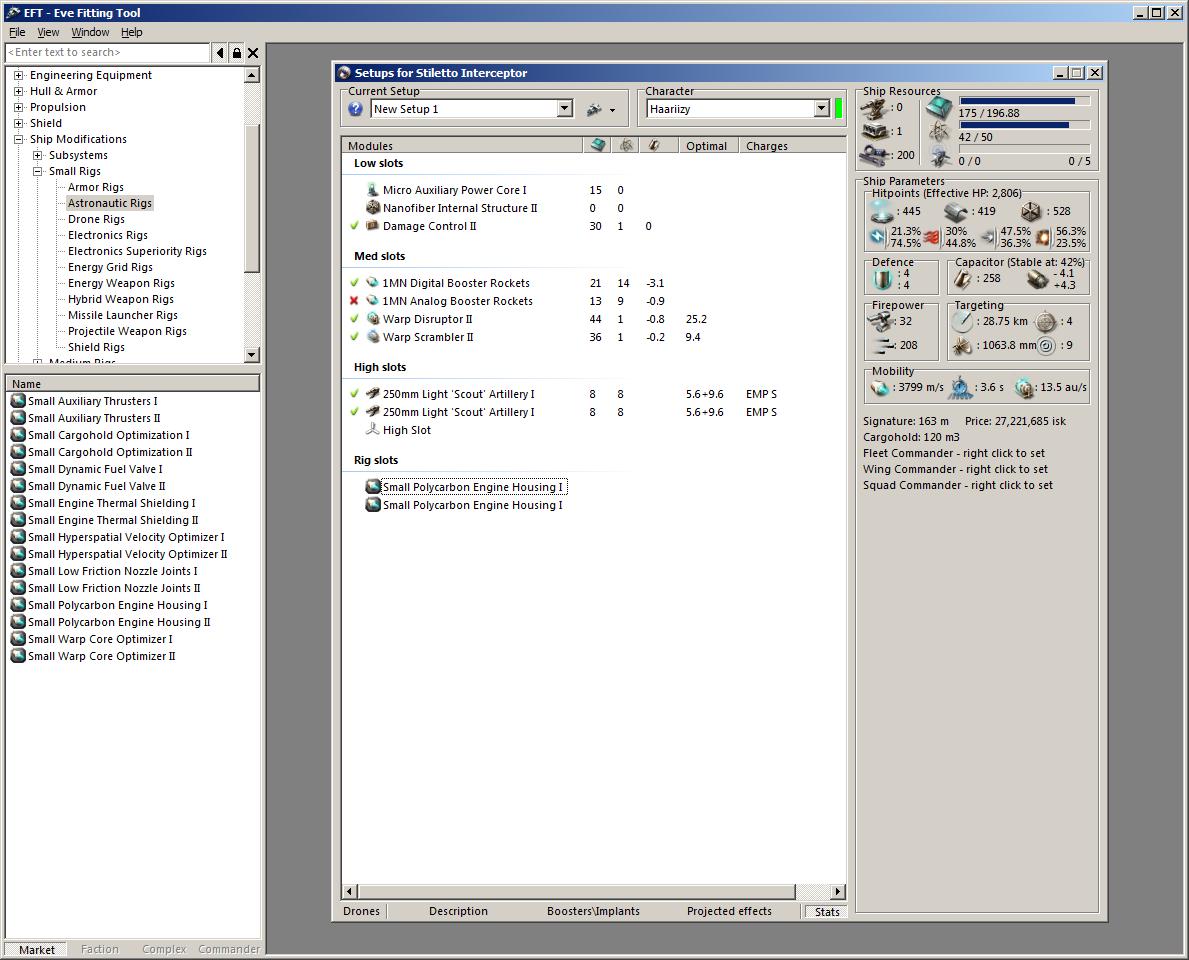The height and width of the screenshot is (960, 1189).
Task: Toggle Warp Scrambler II active checkmark
Action: point(354,337)
